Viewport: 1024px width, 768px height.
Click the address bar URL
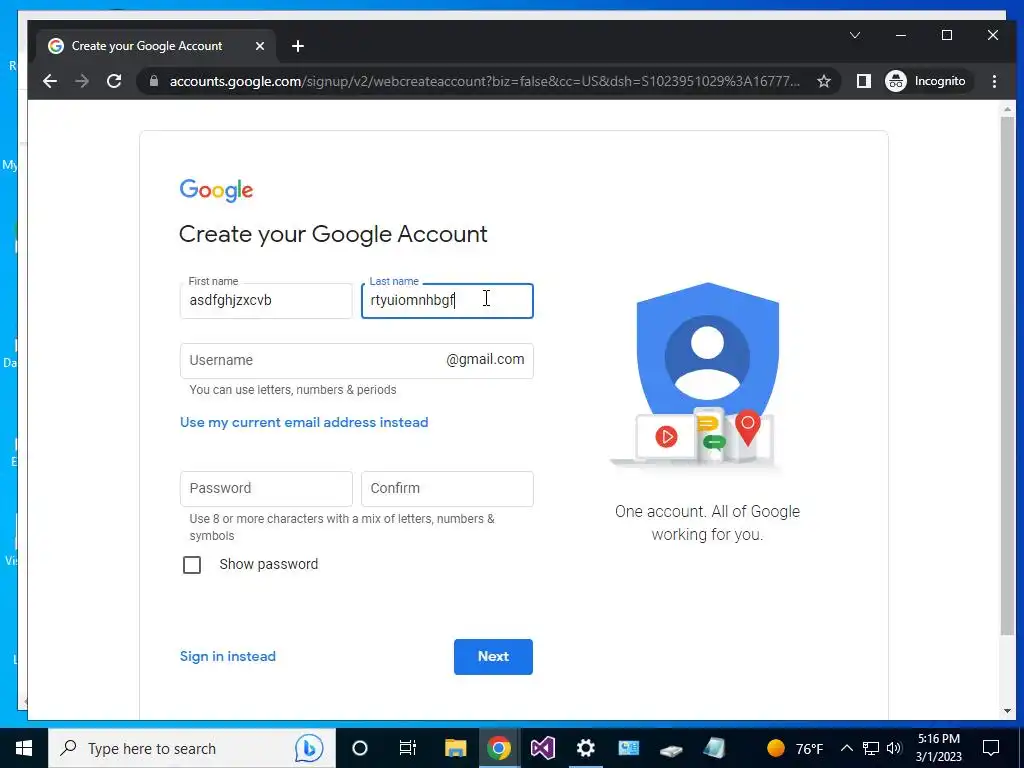(x=484, y=81)
